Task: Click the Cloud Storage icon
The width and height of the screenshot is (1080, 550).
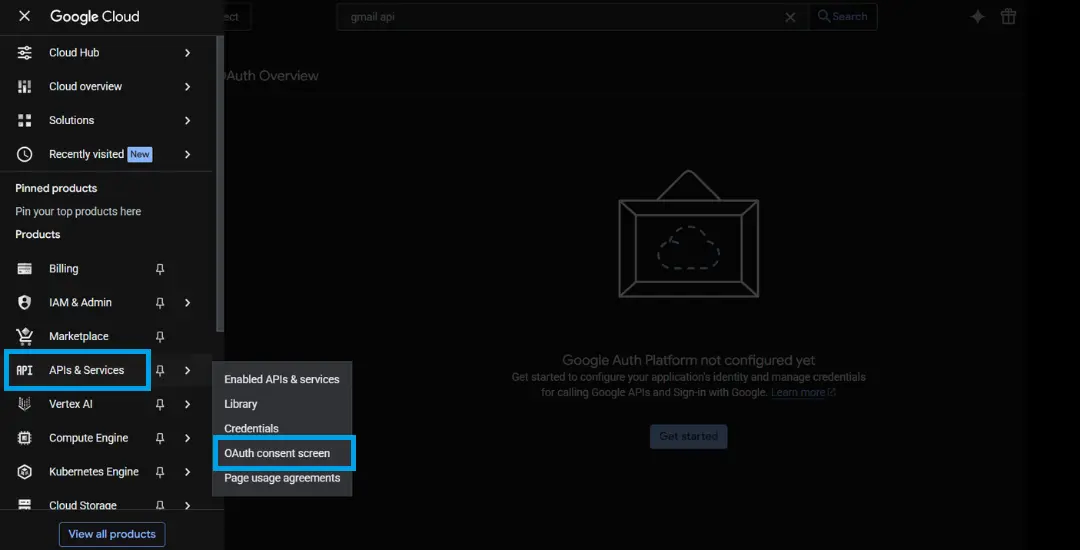Action: click(x=24, y=505)
